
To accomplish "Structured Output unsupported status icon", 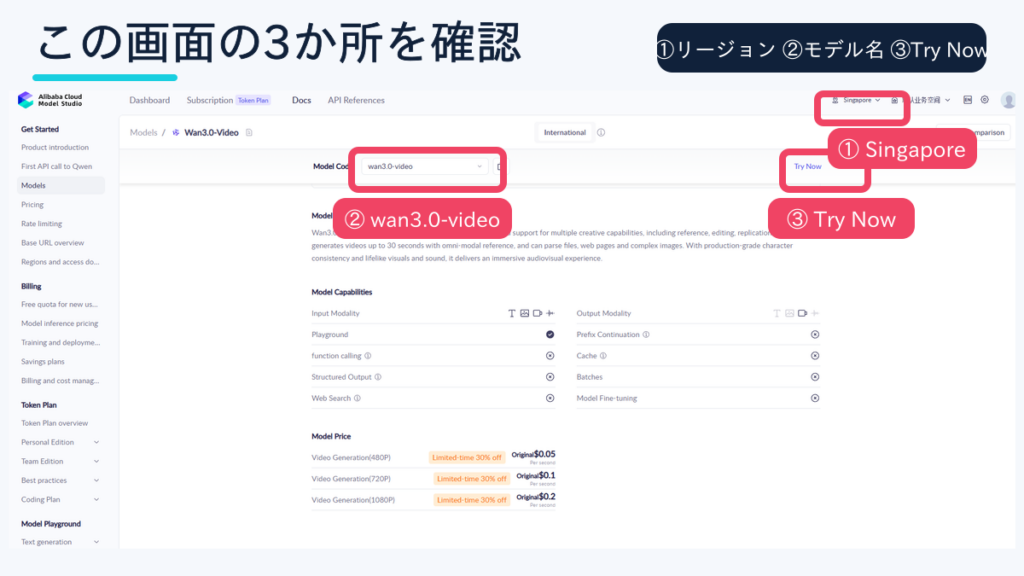I will pos(550,377).
